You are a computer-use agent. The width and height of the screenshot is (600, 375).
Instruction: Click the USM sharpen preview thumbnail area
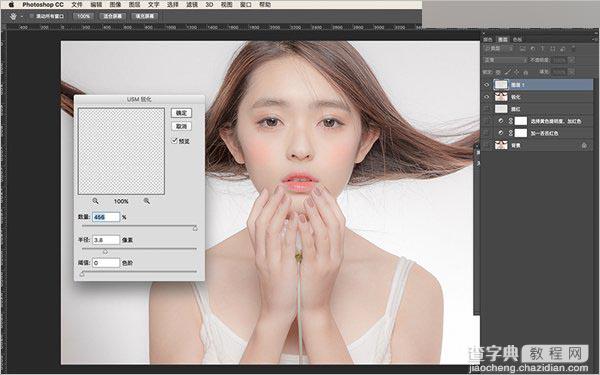121,151
